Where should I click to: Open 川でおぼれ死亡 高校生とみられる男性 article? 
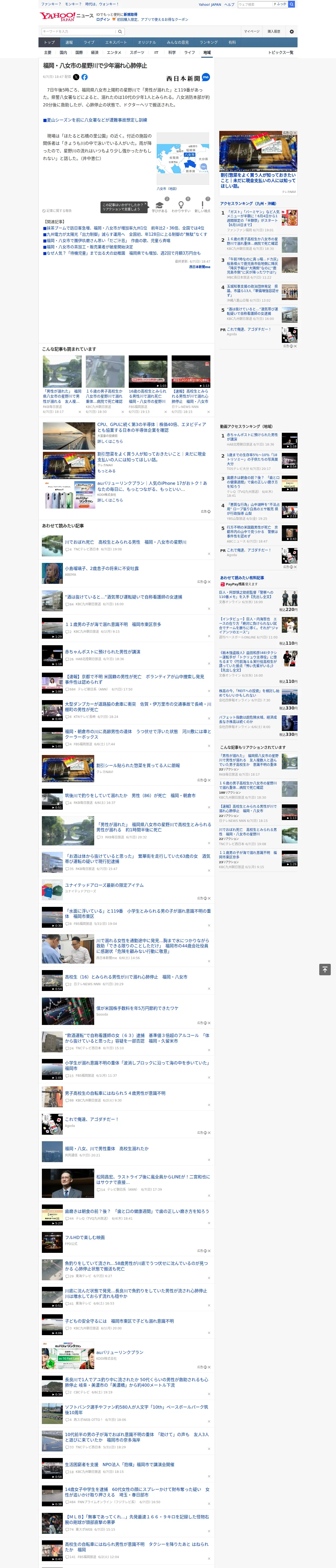[126, 542]
